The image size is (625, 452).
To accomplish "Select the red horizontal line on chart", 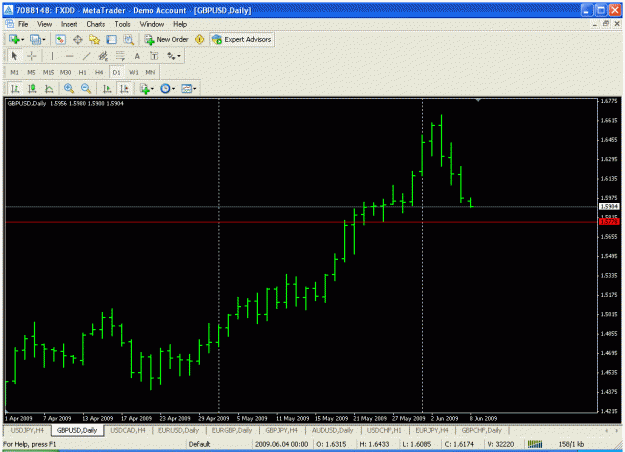I will pyautogui.click(x=301, y=222).
